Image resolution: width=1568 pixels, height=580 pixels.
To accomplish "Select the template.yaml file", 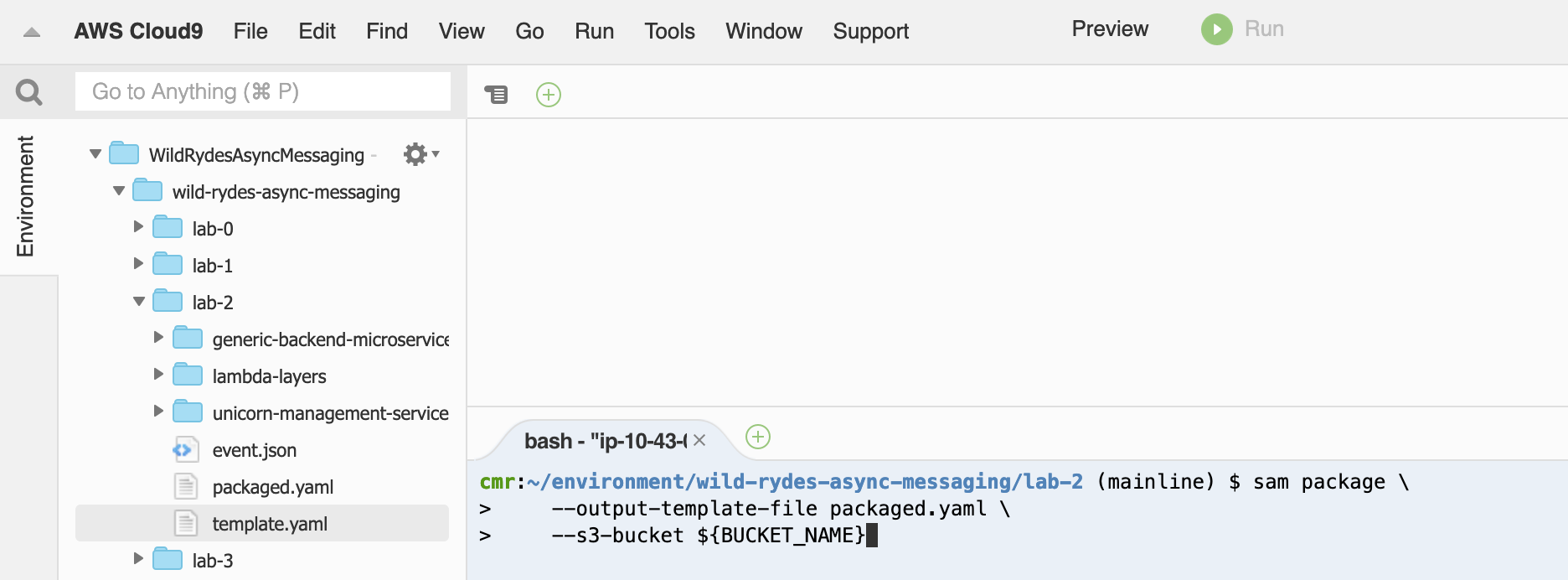I will tap(270, 524).
